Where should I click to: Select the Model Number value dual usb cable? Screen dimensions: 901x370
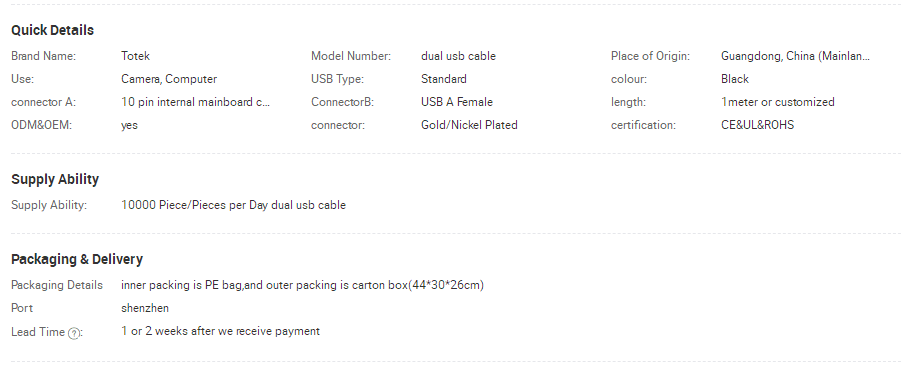458,56
